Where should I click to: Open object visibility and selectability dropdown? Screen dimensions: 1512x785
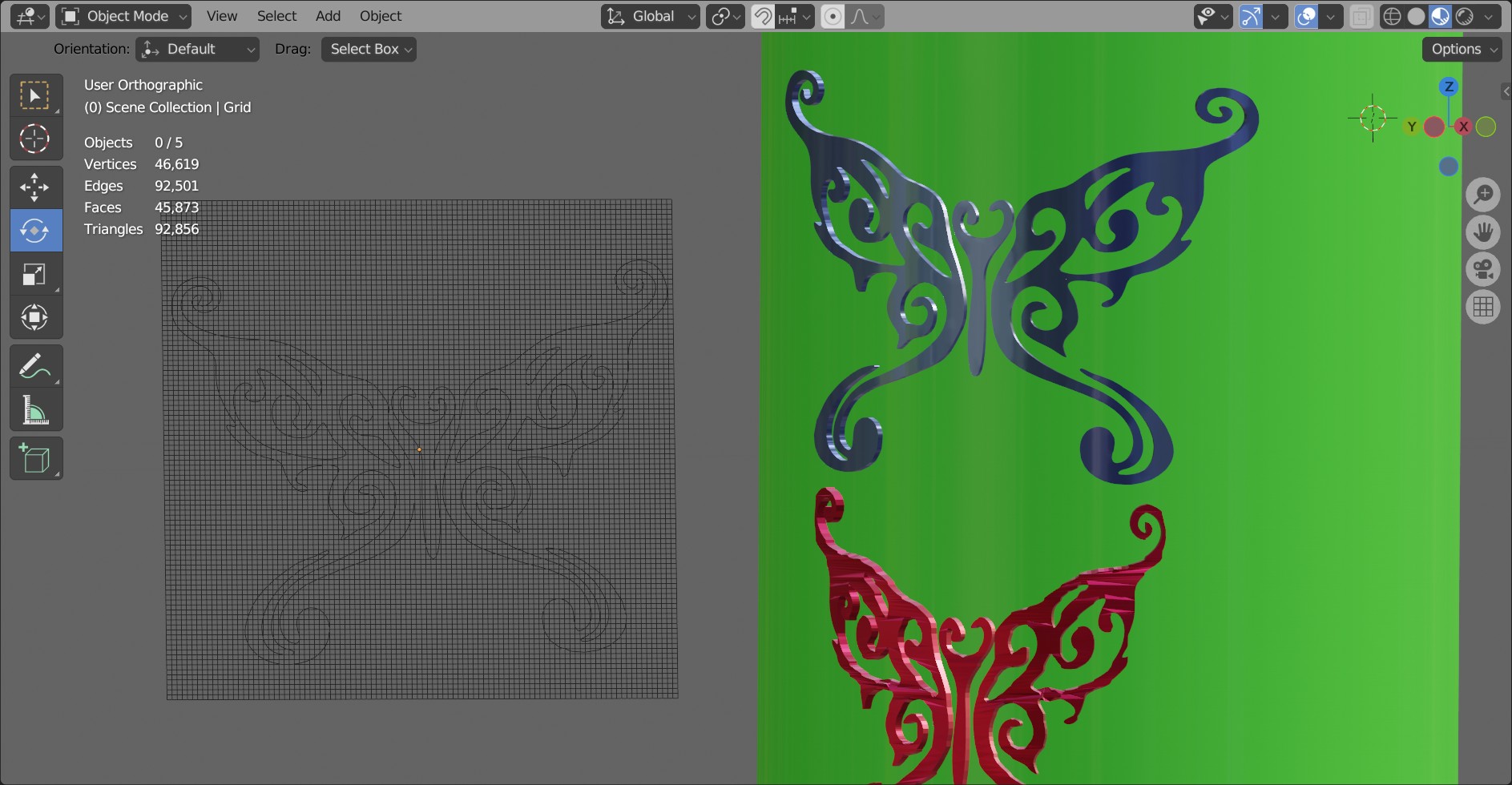point(1213,16)
